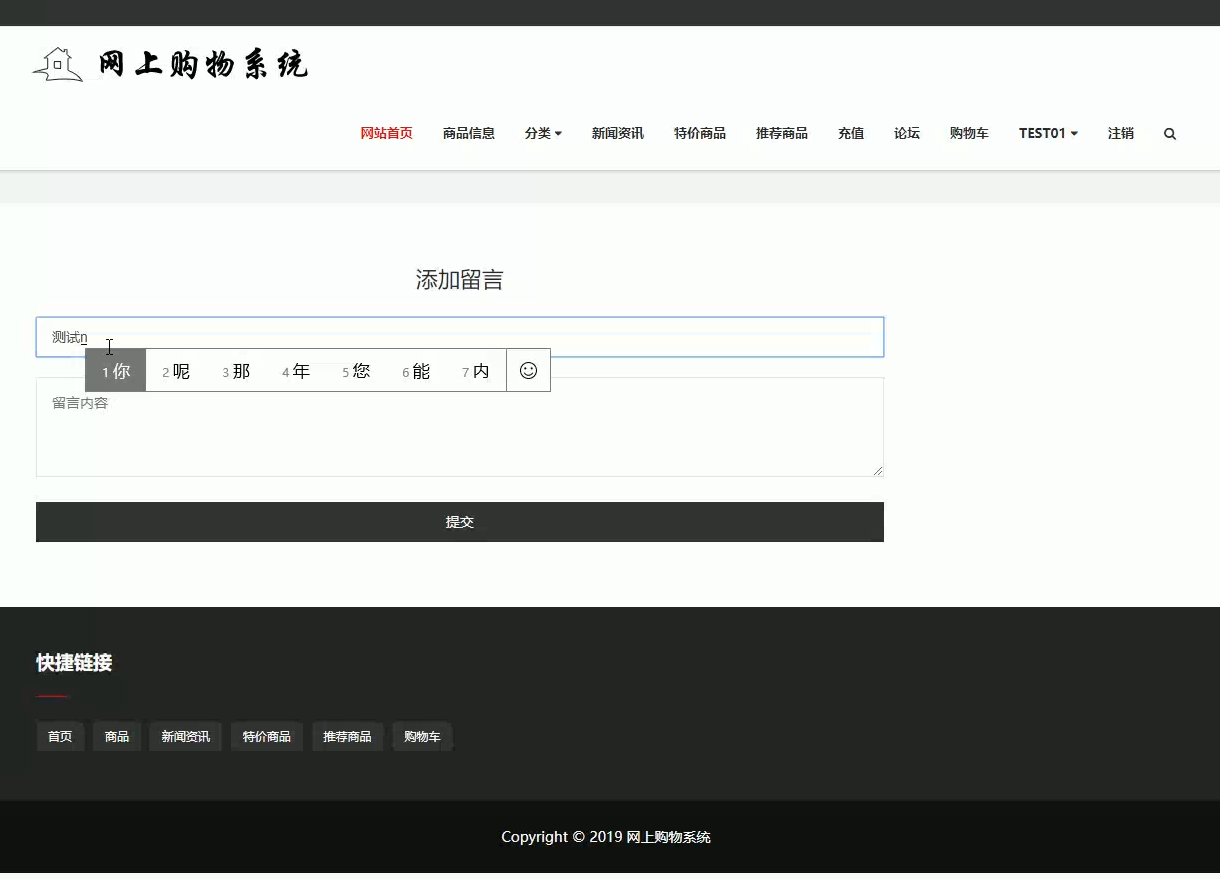The image size is (1220, 880).
Task: Log out by clicking 注销
Action: click(1120, 133)
